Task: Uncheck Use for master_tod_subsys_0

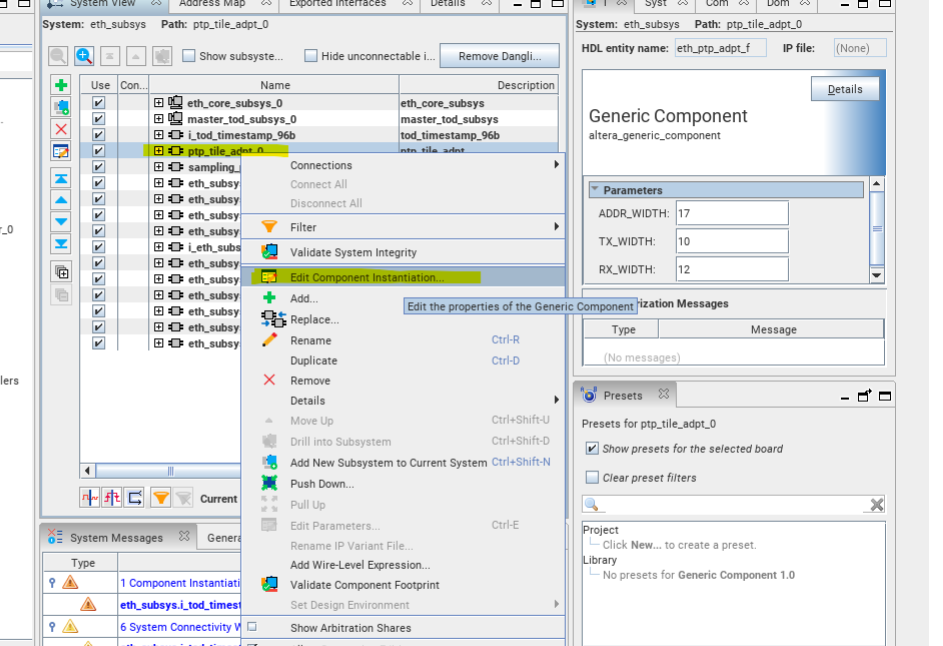Action: 99,119
